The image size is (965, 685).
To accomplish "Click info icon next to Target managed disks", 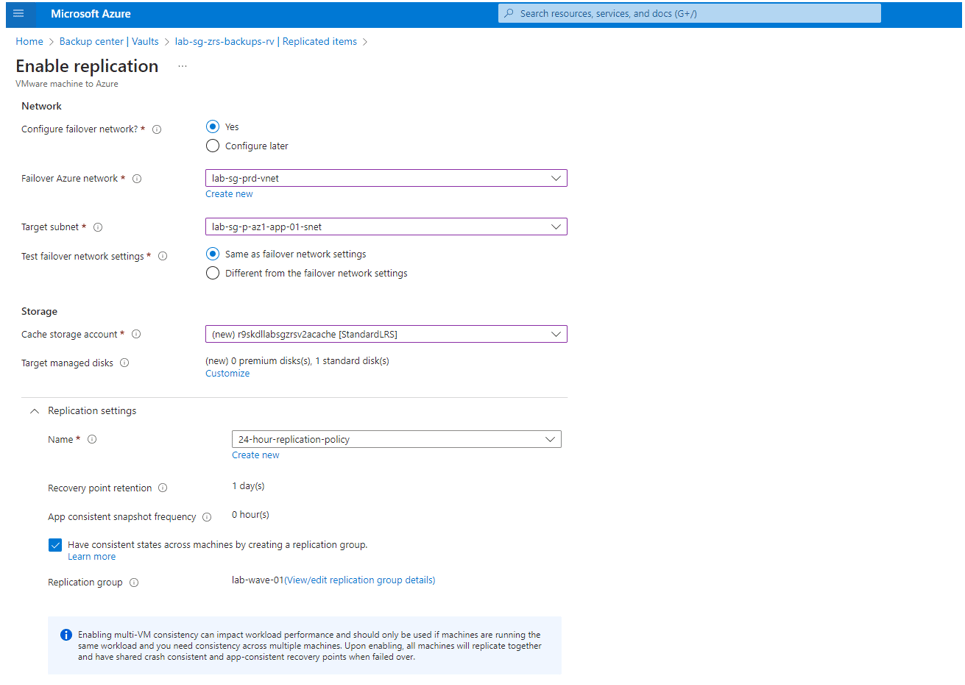I will 124,363.
